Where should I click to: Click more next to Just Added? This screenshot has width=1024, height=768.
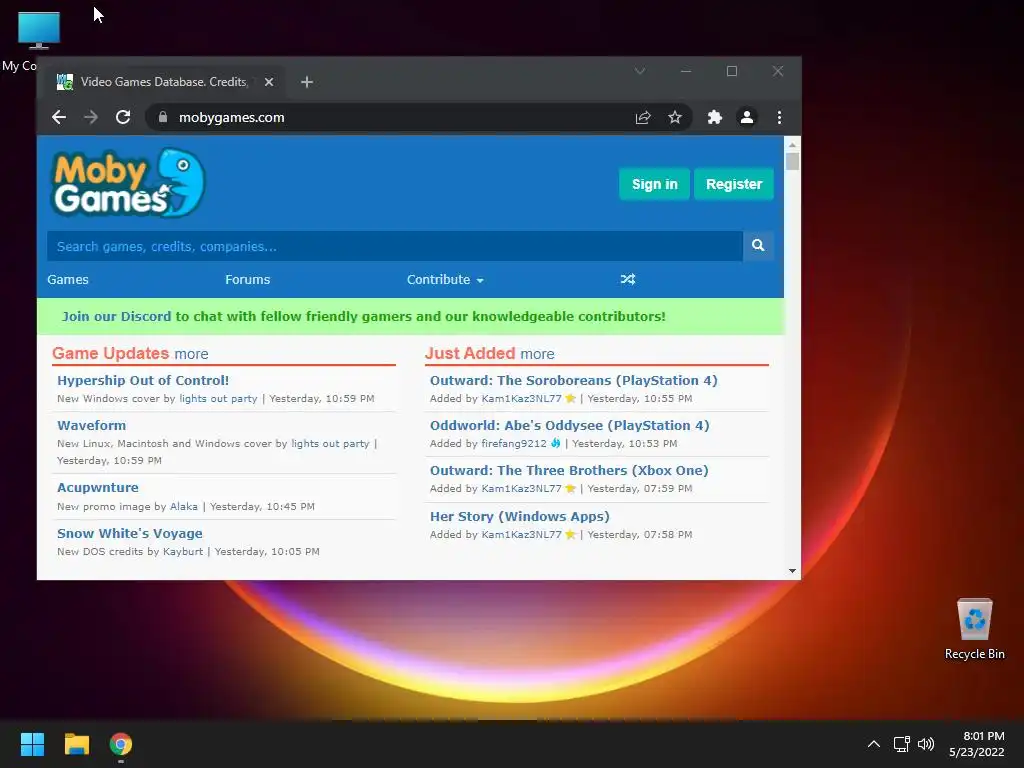tap(537, 354)
